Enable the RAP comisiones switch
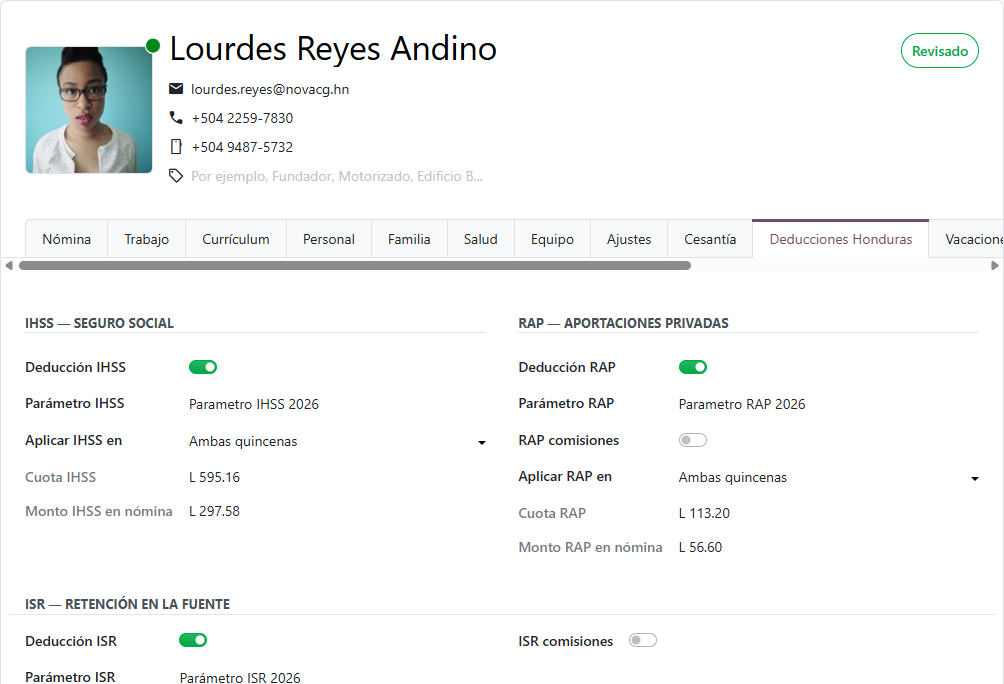This screenshot has width=1004, height=684. pos(693,440)
